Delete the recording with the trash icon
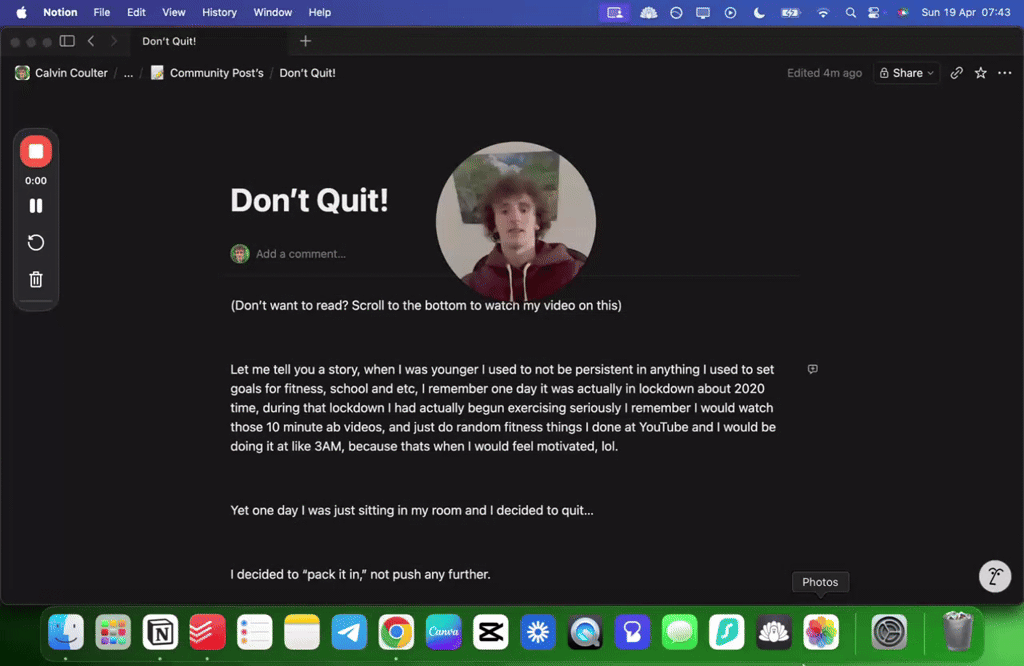Image resolution: width=1024 pixels, height=666 pixels. (x=36, y=279)
